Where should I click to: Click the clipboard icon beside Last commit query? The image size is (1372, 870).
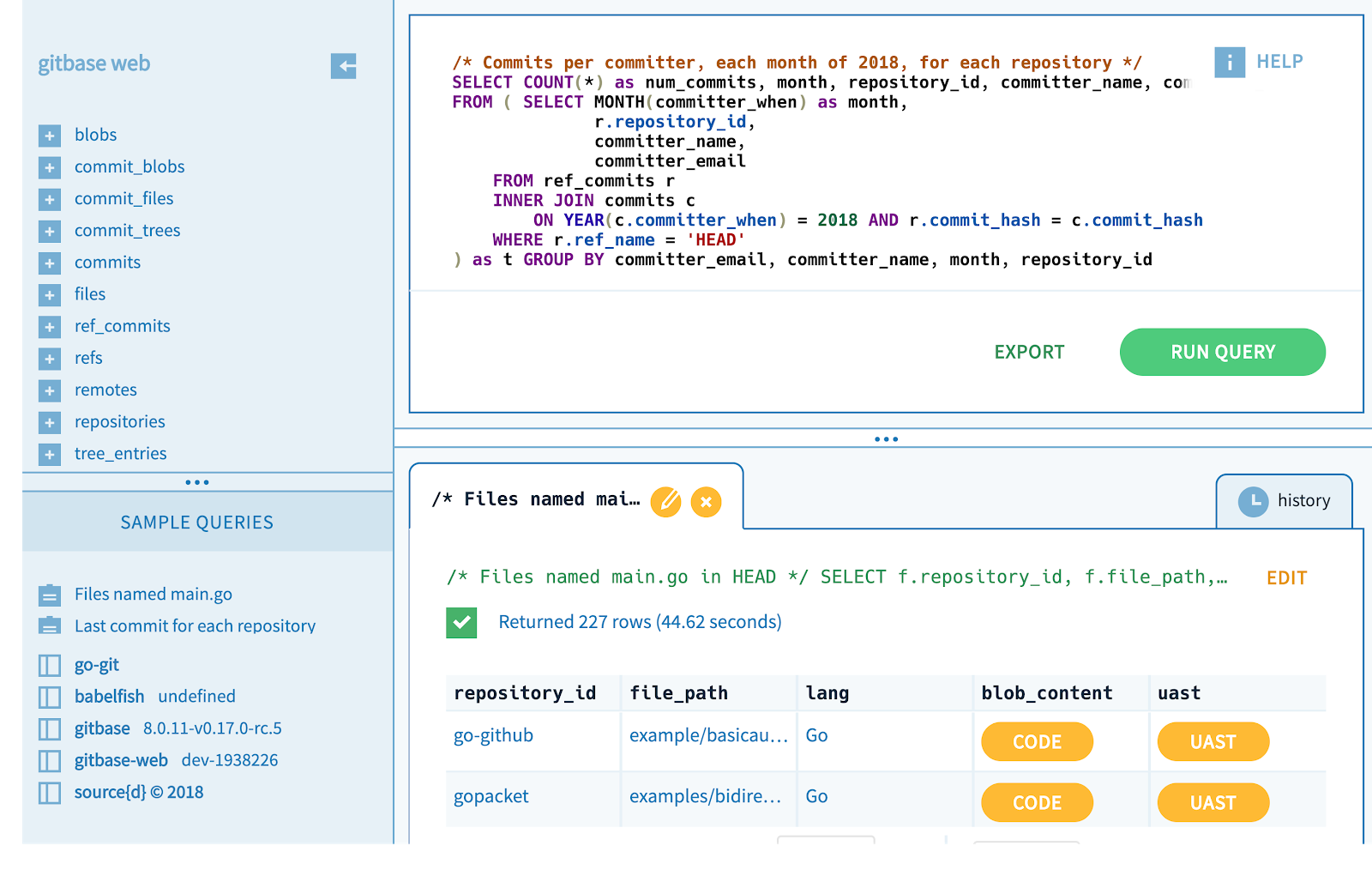coord(50,625)
